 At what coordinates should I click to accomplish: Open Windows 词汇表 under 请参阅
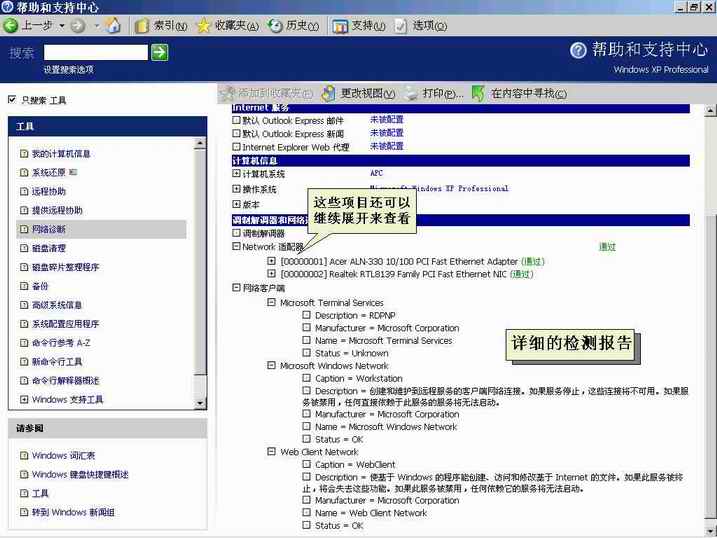[63, 456]
